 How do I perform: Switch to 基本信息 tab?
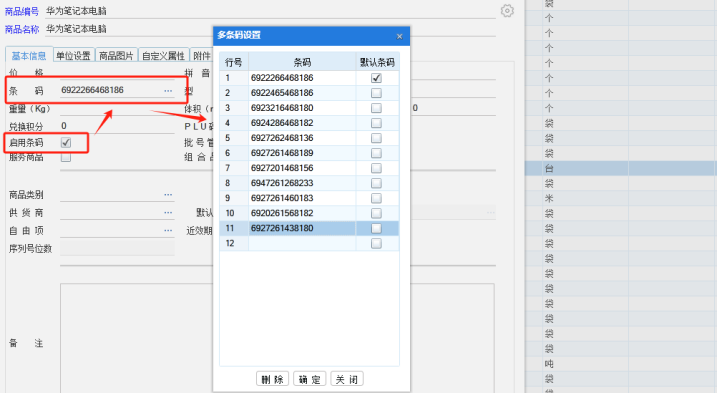pos(29,55)
